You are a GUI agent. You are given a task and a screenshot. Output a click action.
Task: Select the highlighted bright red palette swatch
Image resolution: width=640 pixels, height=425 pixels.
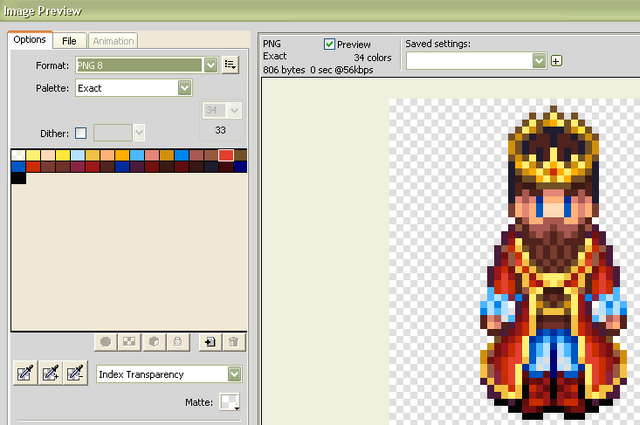click(x=226, y=155)
